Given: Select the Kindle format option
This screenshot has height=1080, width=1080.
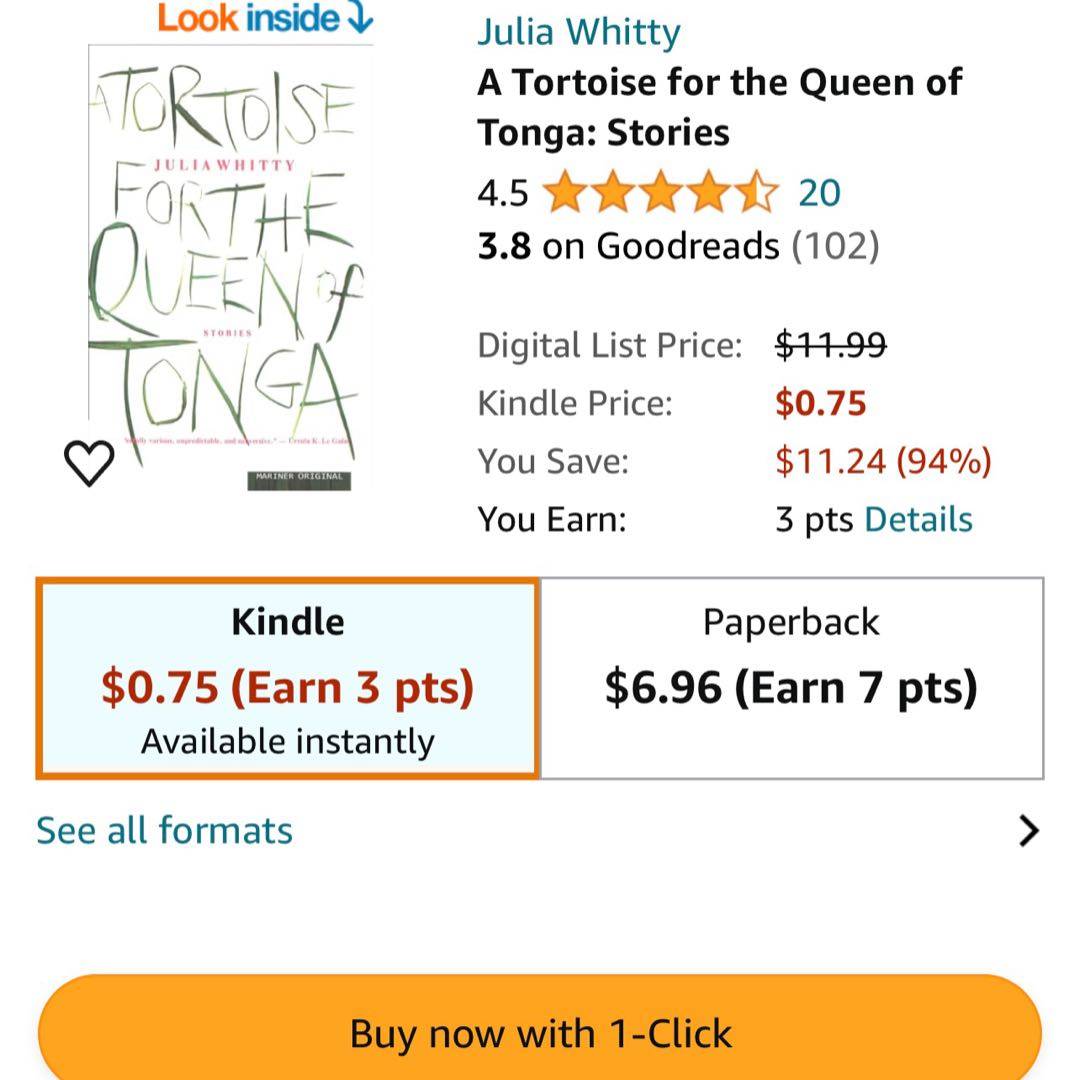Looking at the screenshot, I should (288, 678).
